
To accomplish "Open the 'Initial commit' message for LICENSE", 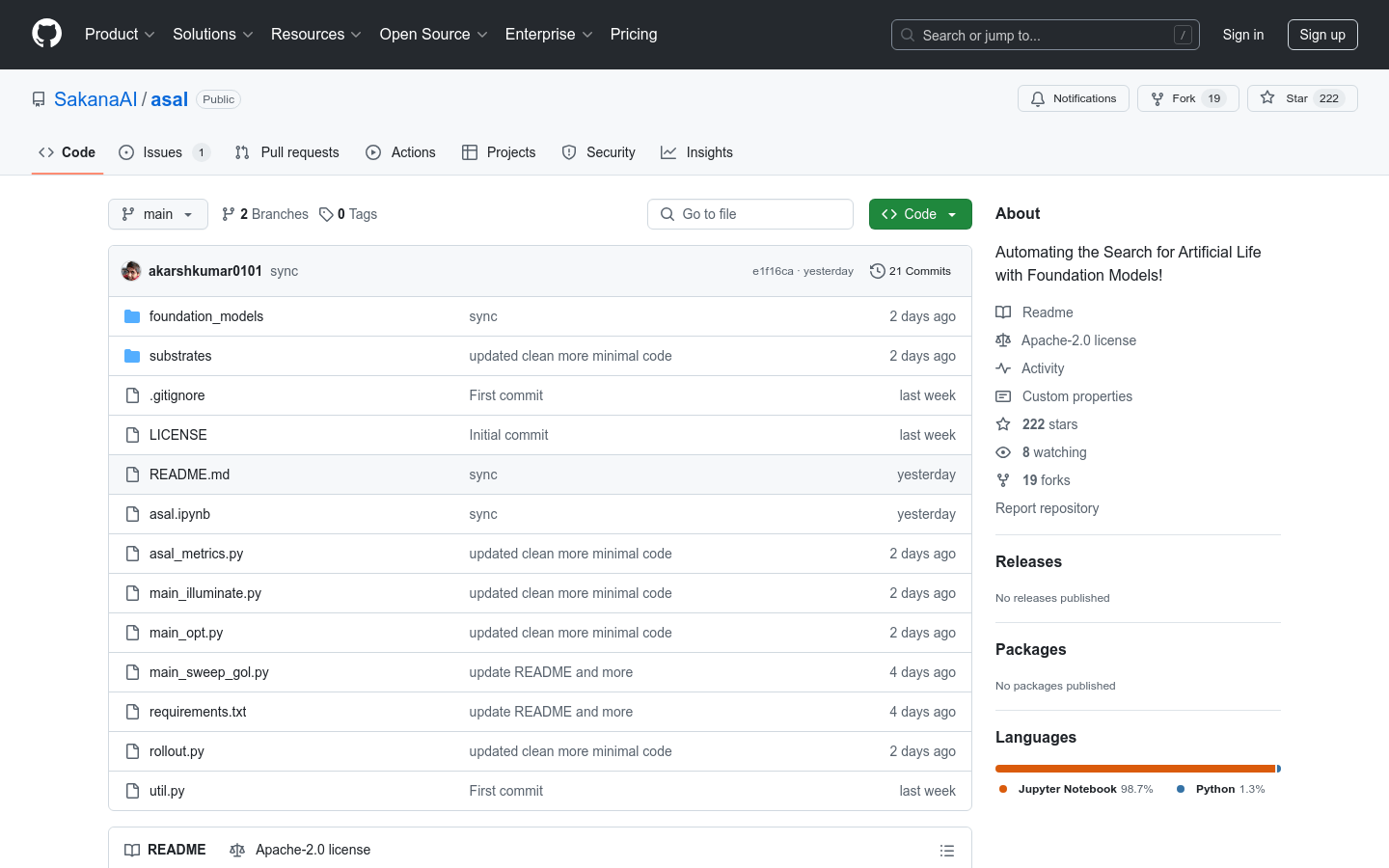I will [x=508, y=435].
